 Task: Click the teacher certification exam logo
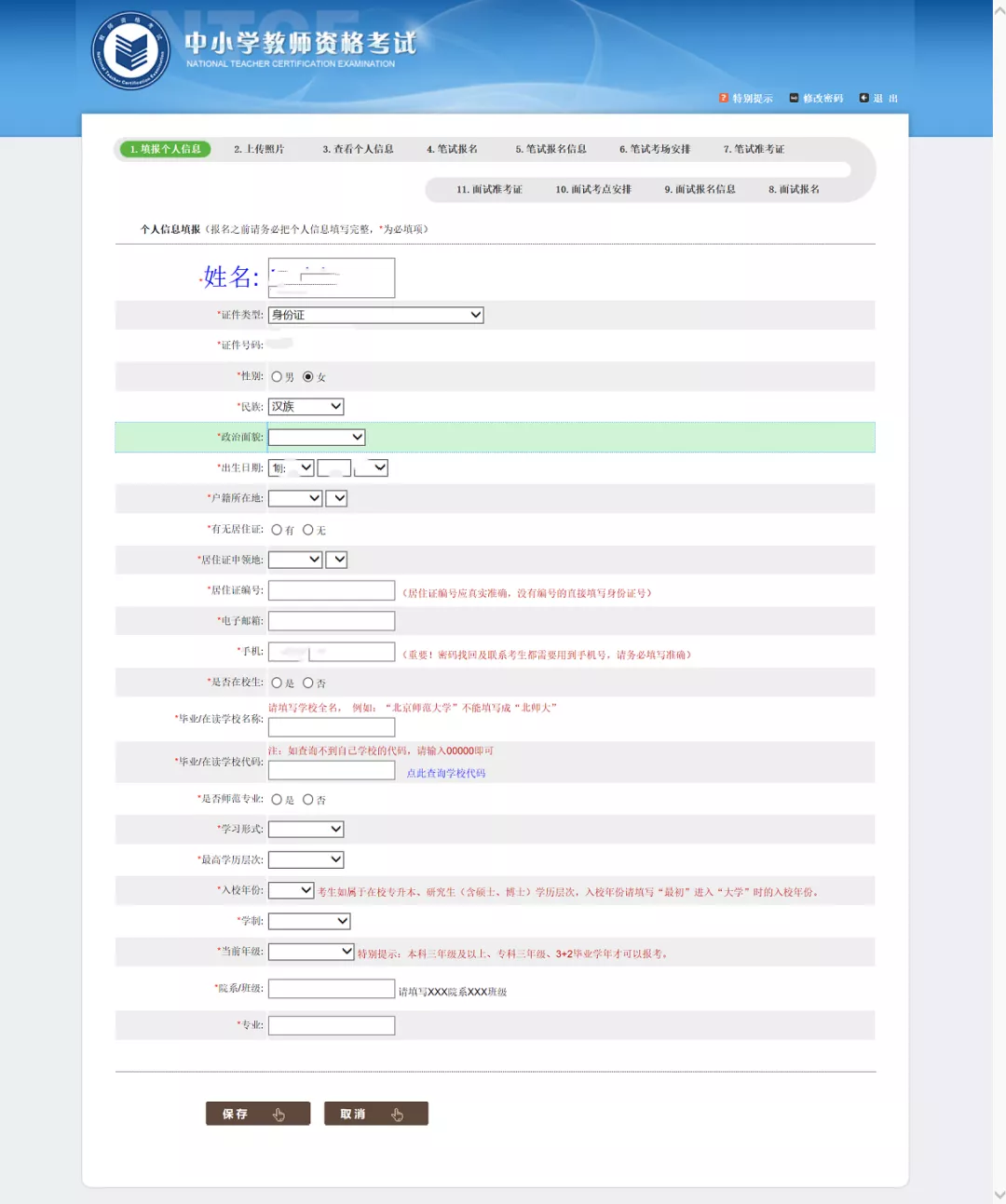(x=130, y=51)
